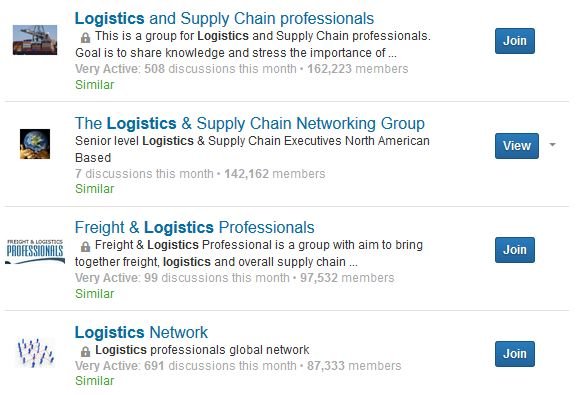
Task: Click the globe logo of Networking Group
Action: point(35,144)
